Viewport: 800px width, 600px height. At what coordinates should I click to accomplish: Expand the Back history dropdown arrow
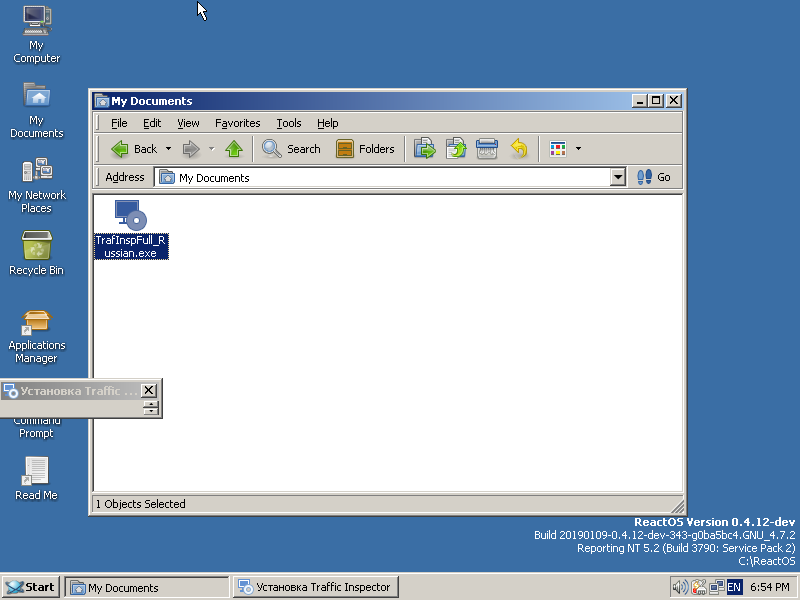[x=168, y=149]
